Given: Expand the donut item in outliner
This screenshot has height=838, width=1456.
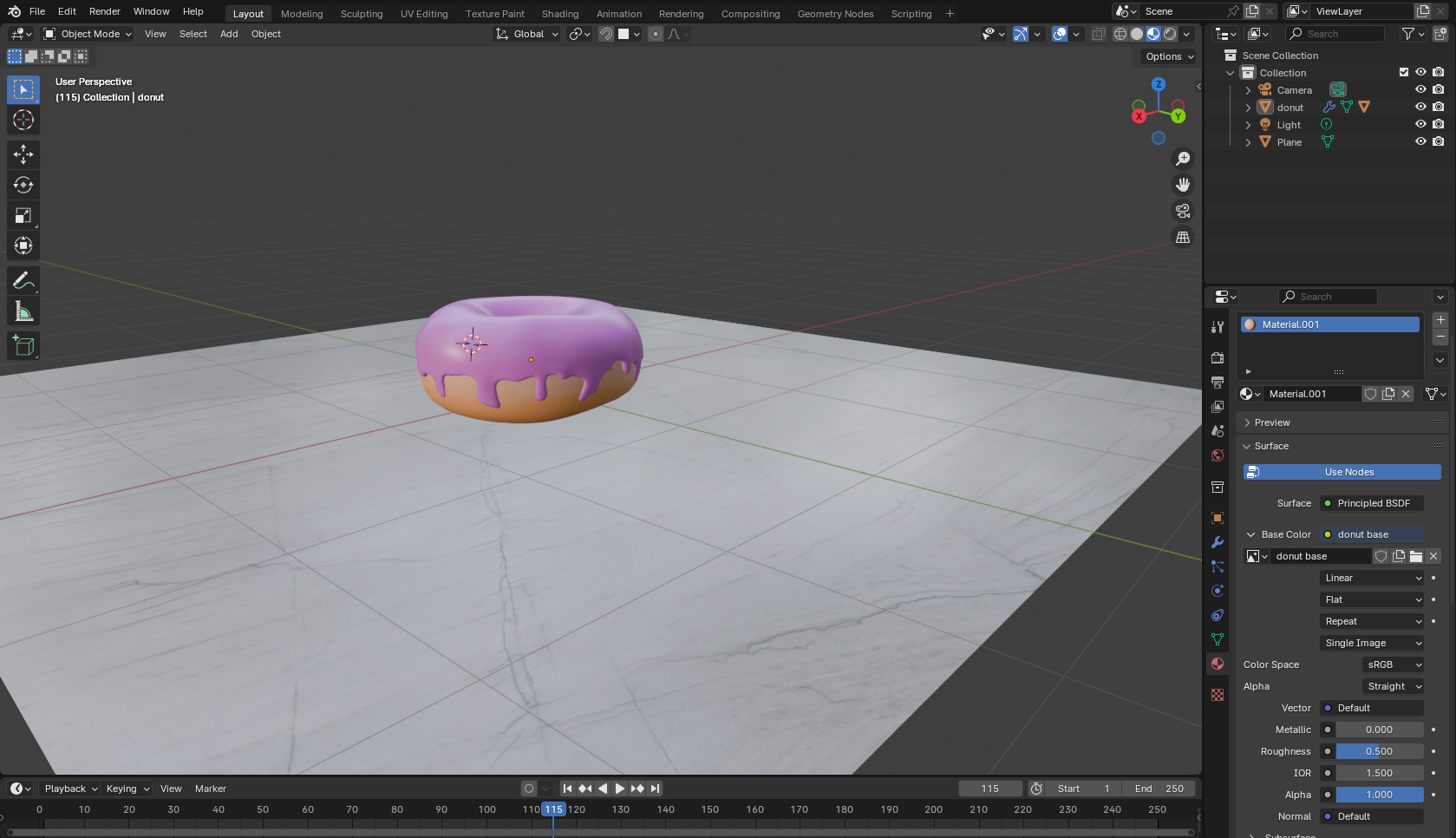Looking at the screenshot, I should point(1248,108).
